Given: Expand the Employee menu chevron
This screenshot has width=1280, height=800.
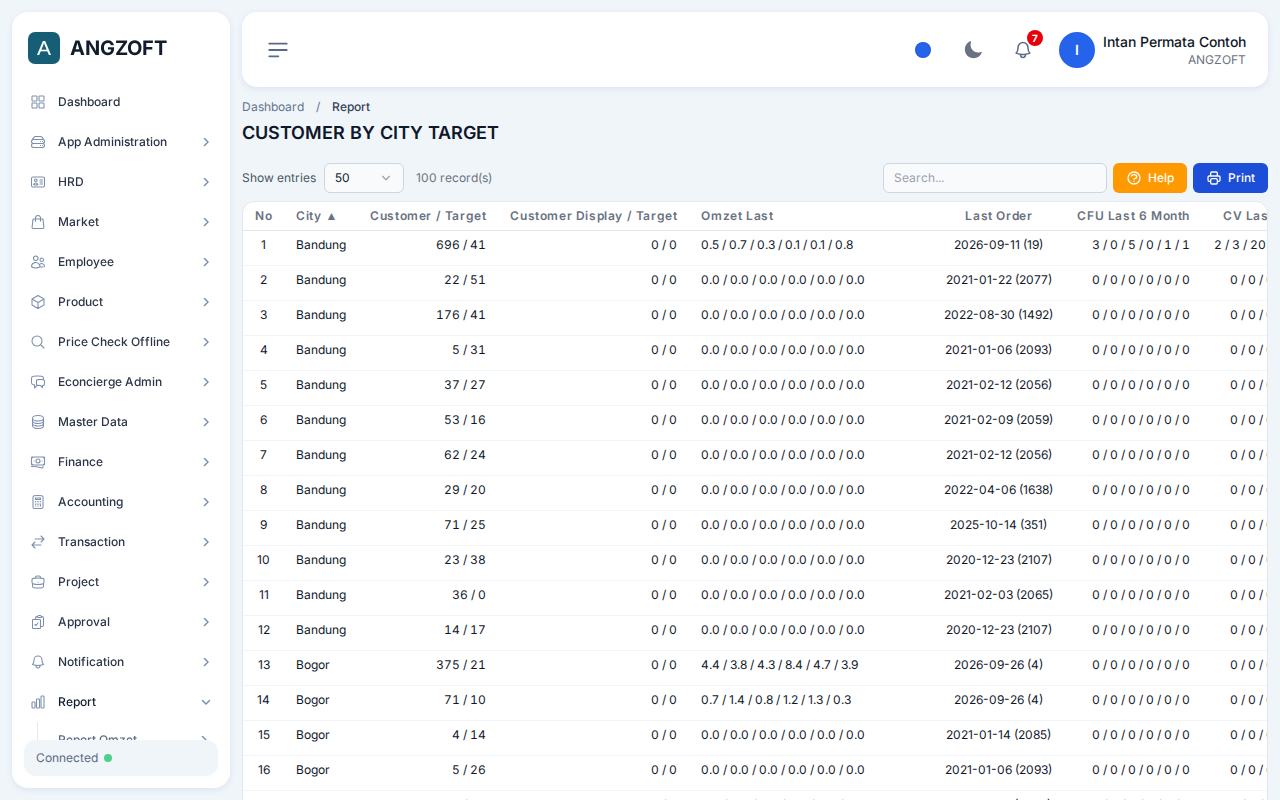Looking at the screenshot, I should [206, 262].
